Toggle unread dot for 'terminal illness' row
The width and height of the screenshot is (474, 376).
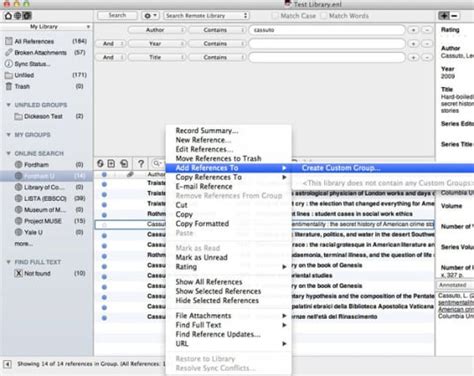(x=104, y=256)
